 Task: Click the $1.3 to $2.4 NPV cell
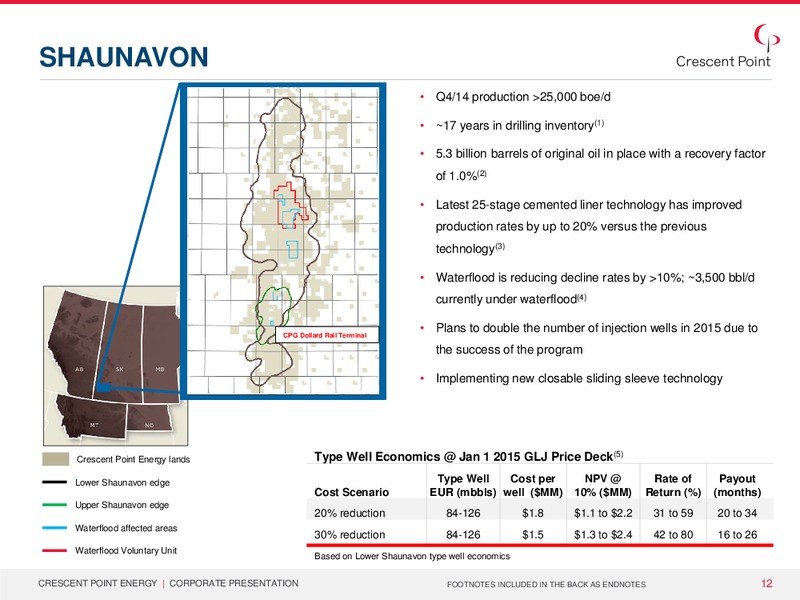(603, 535)
